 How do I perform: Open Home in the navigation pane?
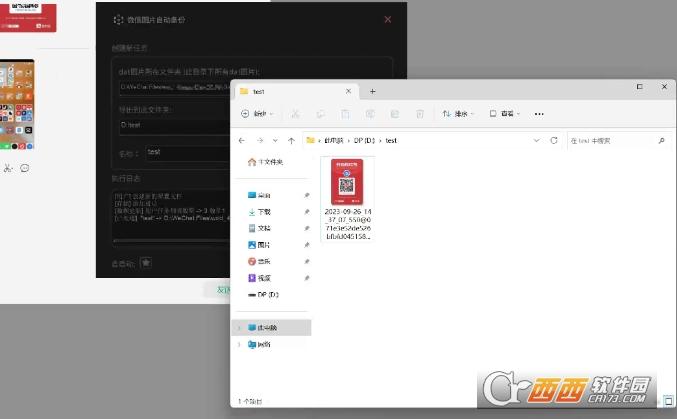point(266,162)
